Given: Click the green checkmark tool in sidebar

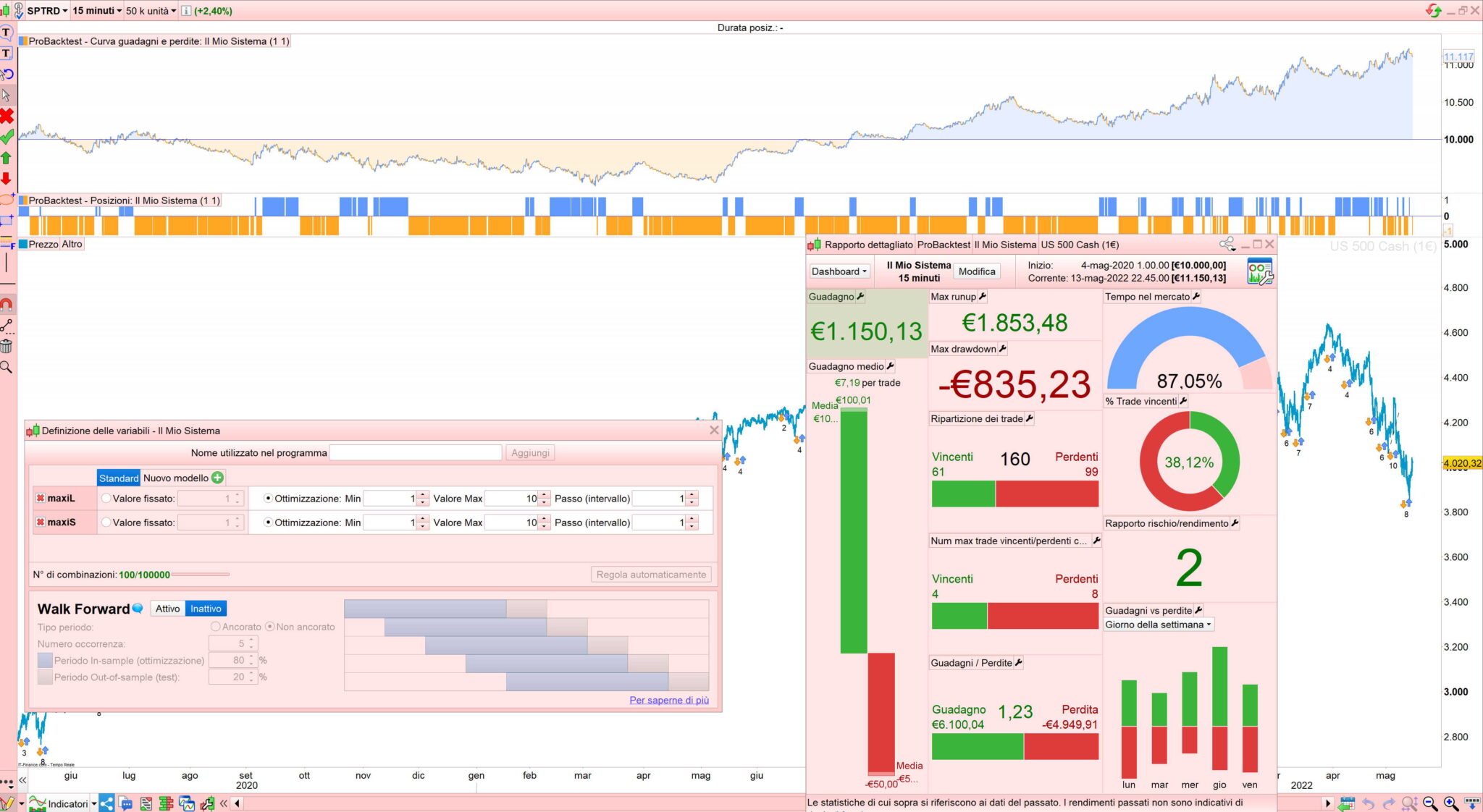Looking at the screenshot, I should coord(7,137).
